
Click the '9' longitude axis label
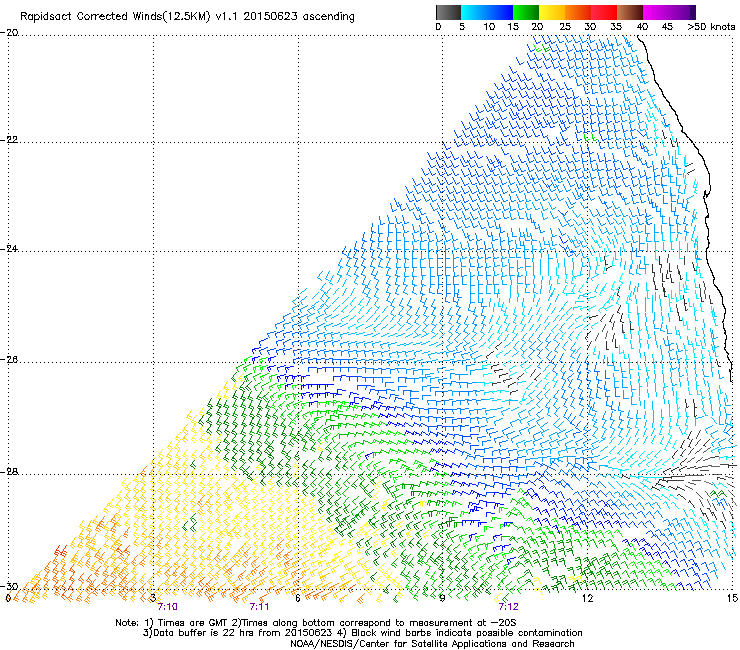[x=442, y=598]
